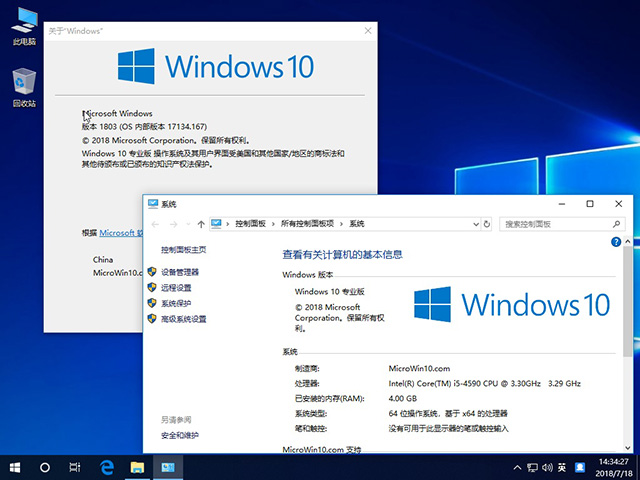Select 所有控制面板项 breadcrumb
The width and height of the screenshot is (640, 480).
click(x=307, y=224)
